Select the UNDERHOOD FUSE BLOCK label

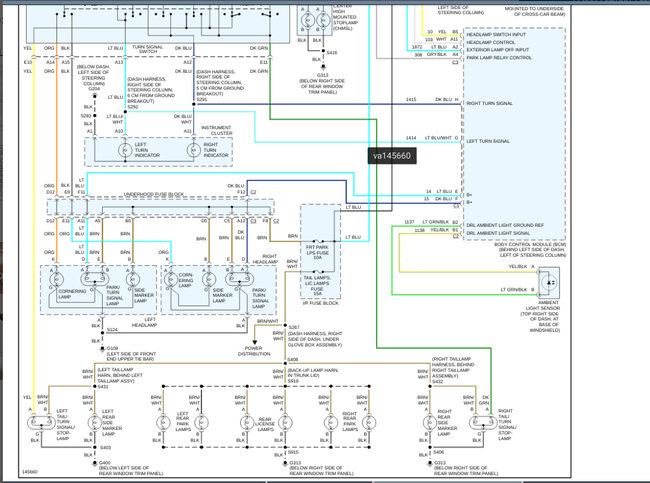pyautogui.click(x=154, y=194)
